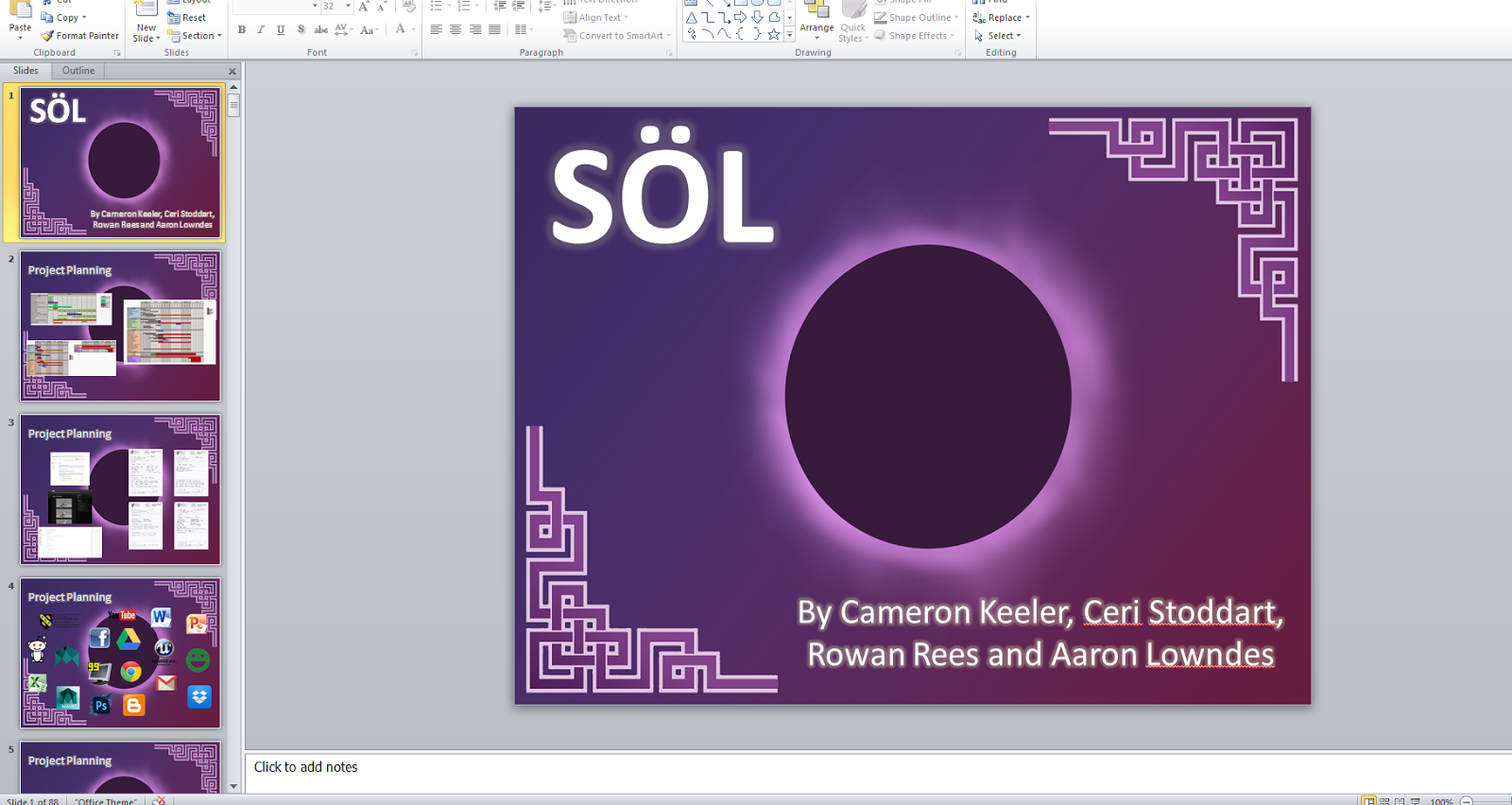Switch to Slide Sorter view icon
Image resolution: width=1512 pixels, height=805 pixels.
(1384, 801)
